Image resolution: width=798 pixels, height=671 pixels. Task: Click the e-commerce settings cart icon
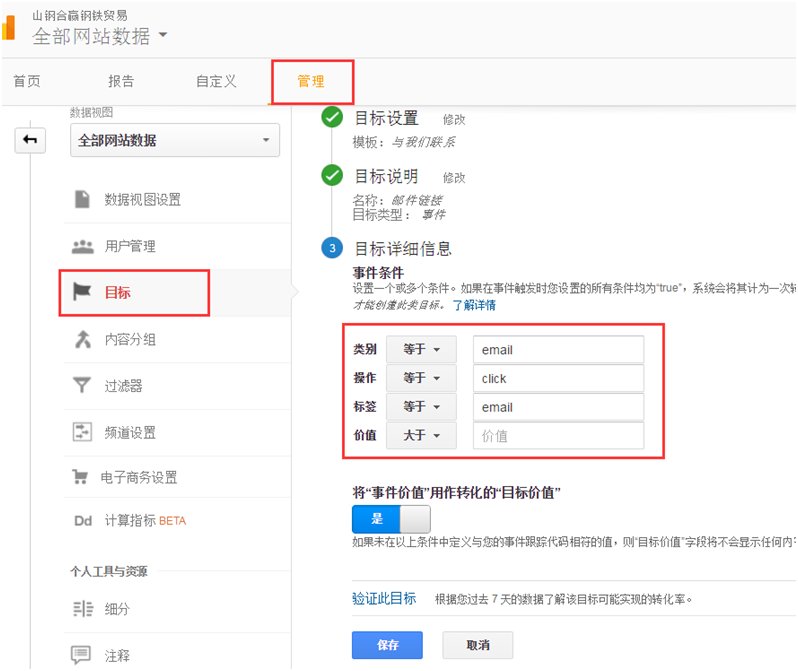82,477
